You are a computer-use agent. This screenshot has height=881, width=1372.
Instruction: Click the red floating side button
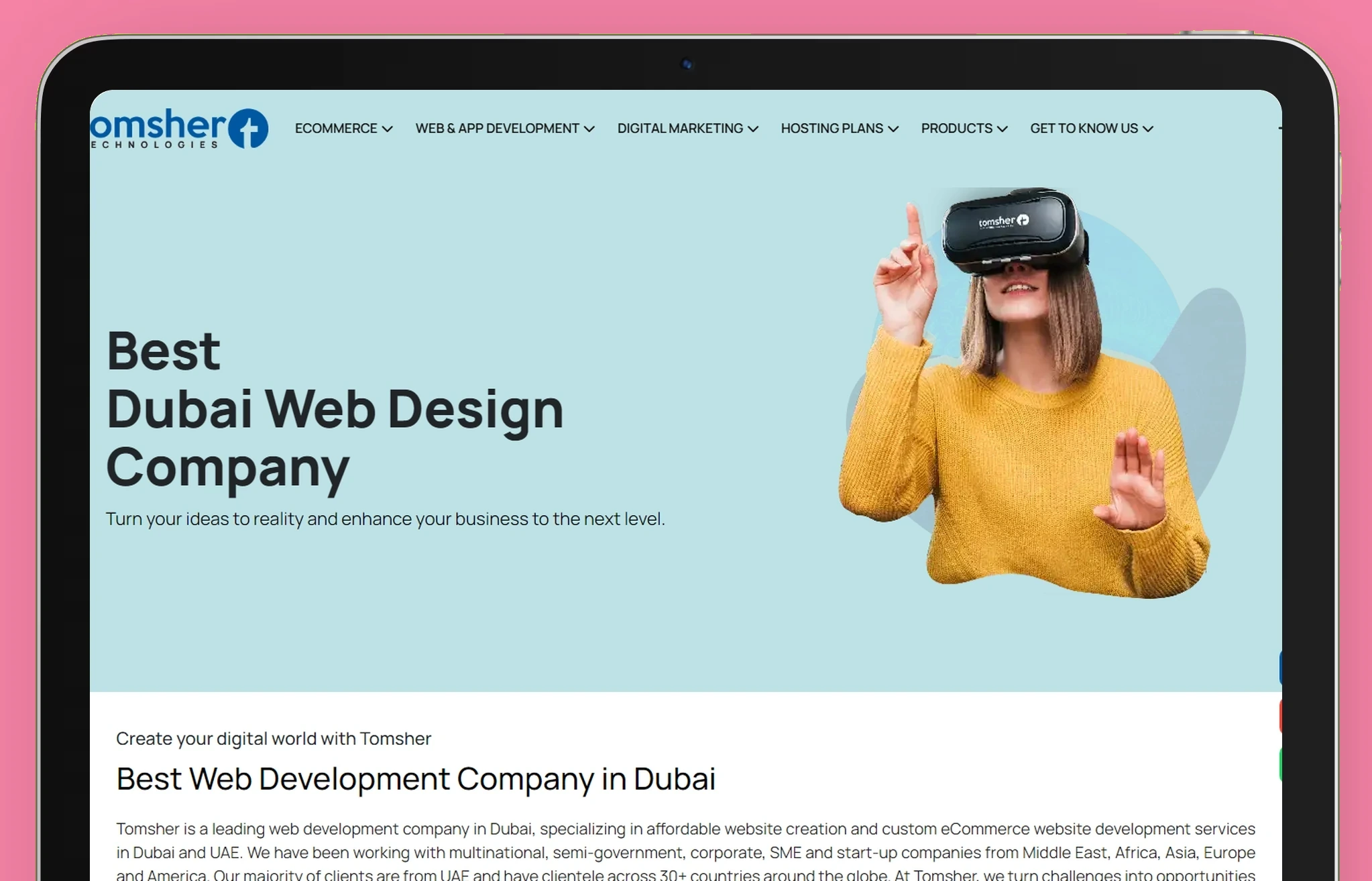pos(1280,715)
